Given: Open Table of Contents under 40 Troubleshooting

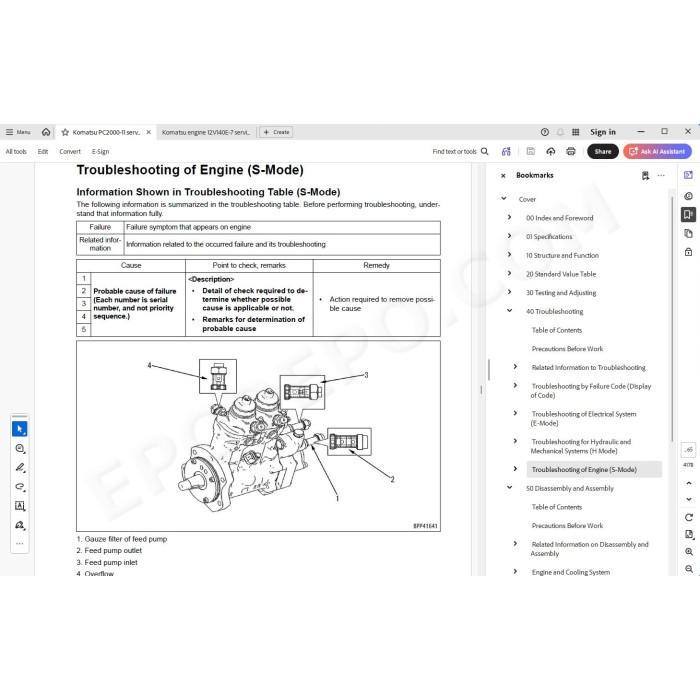Looking at the screenshot, I should [557, 330].
